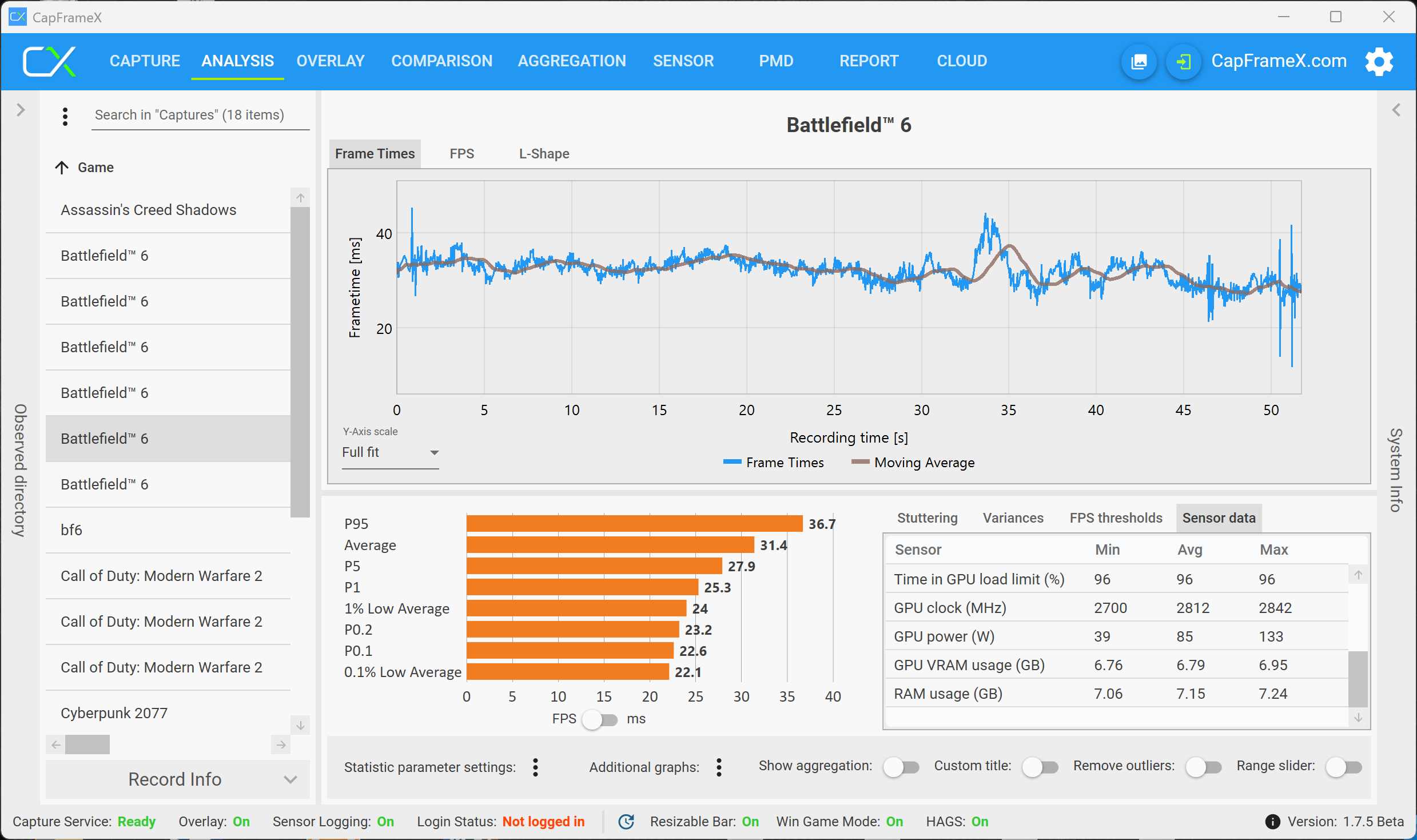Image resolution: width=1417 pixels, height=840 pixels.
Task: Open Statistic parameter settings three-dot menu
Action: pyautogui.click(x=535, y=767)
